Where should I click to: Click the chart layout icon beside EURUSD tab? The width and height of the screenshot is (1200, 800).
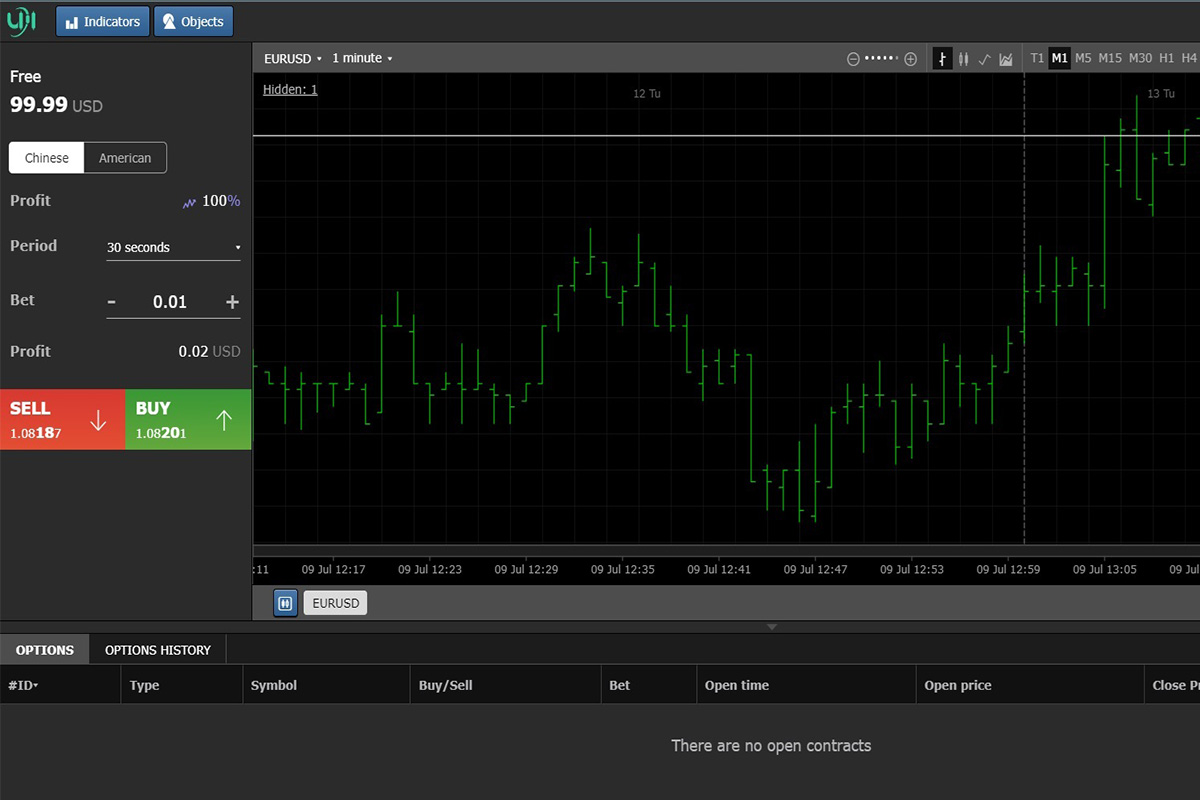[285, 603]
